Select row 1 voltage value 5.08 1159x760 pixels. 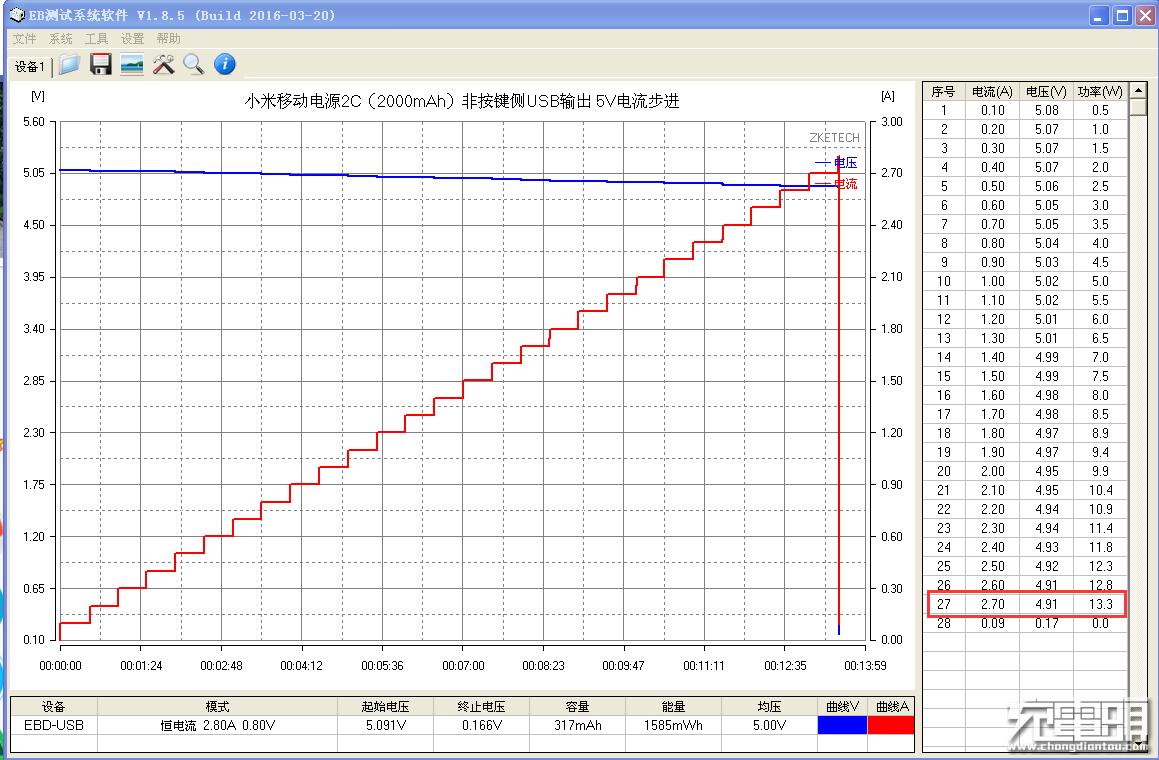coord(1046,110)
